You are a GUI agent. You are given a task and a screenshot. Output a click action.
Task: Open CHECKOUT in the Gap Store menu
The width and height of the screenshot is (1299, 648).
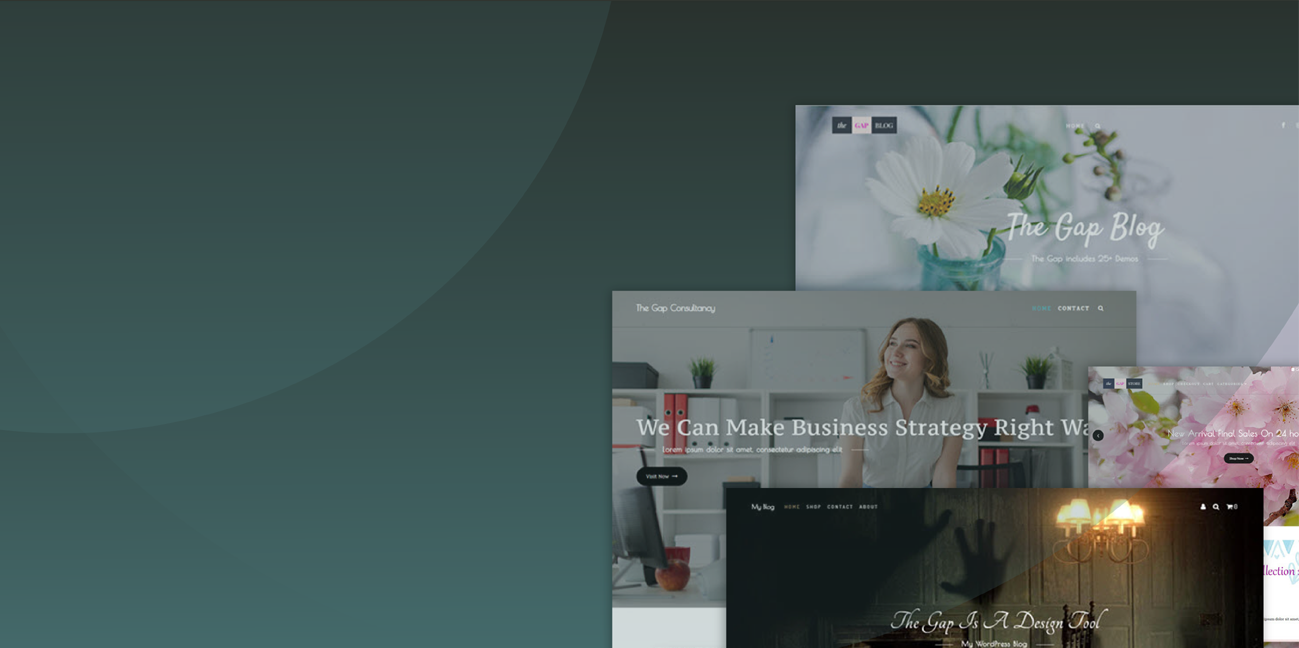tap(1188, 383)
